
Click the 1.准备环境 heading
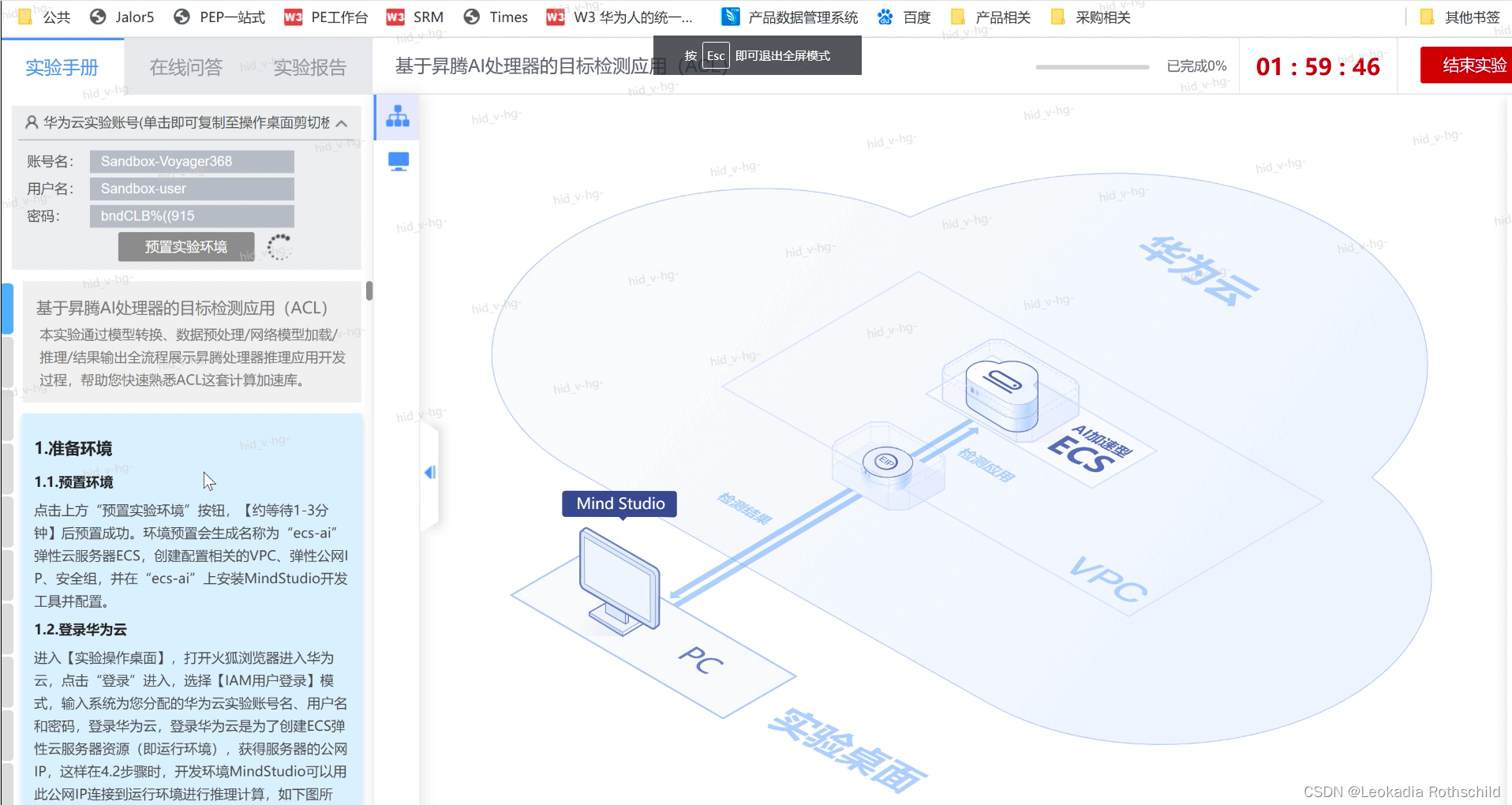[x=73, y=448]
